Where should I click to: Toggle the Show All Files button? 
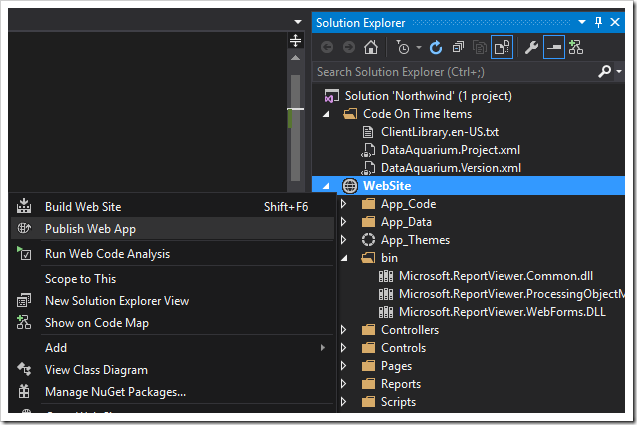[x=502, y=47]
